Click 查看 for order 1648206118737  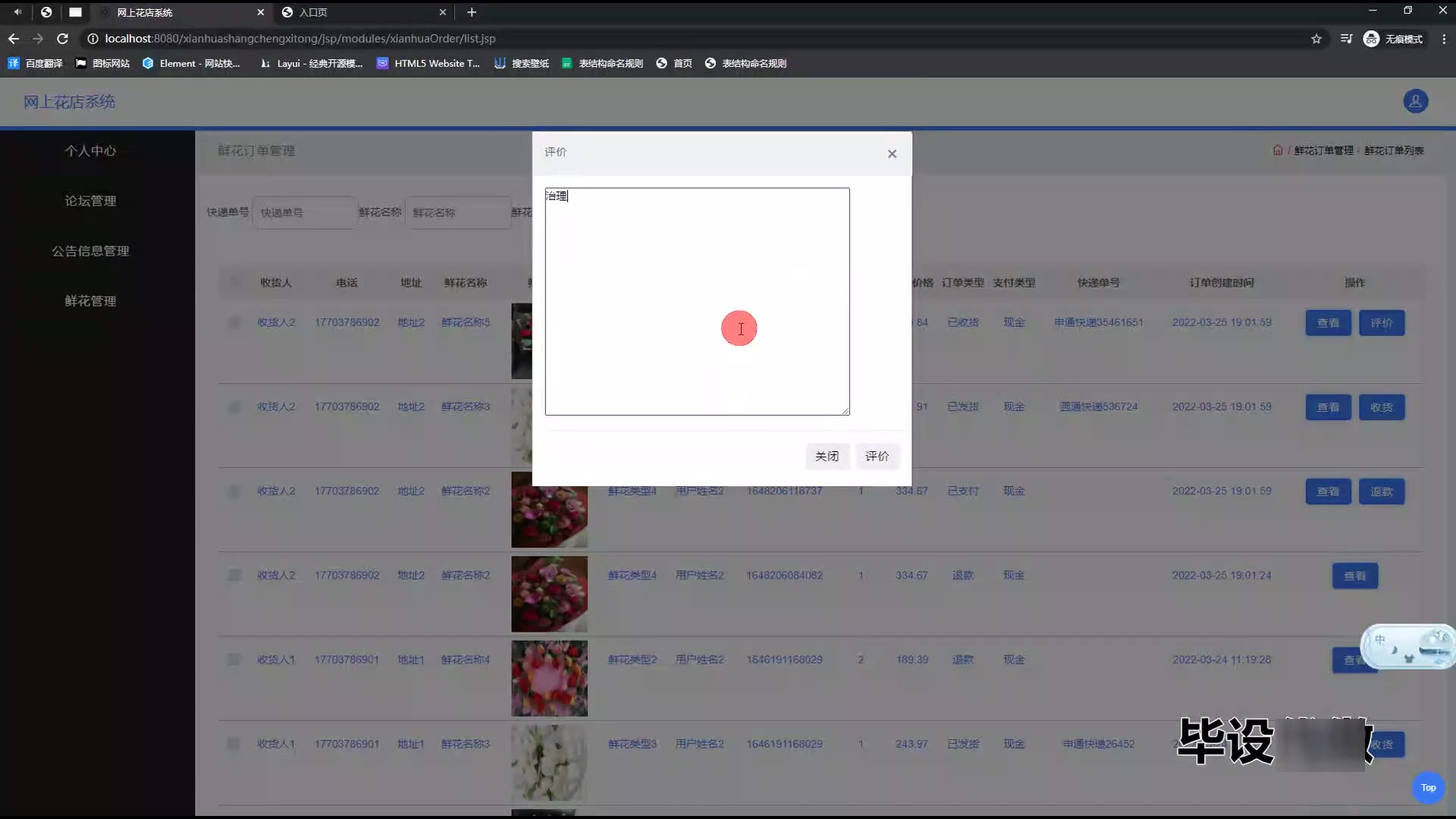pos(1328,491)
